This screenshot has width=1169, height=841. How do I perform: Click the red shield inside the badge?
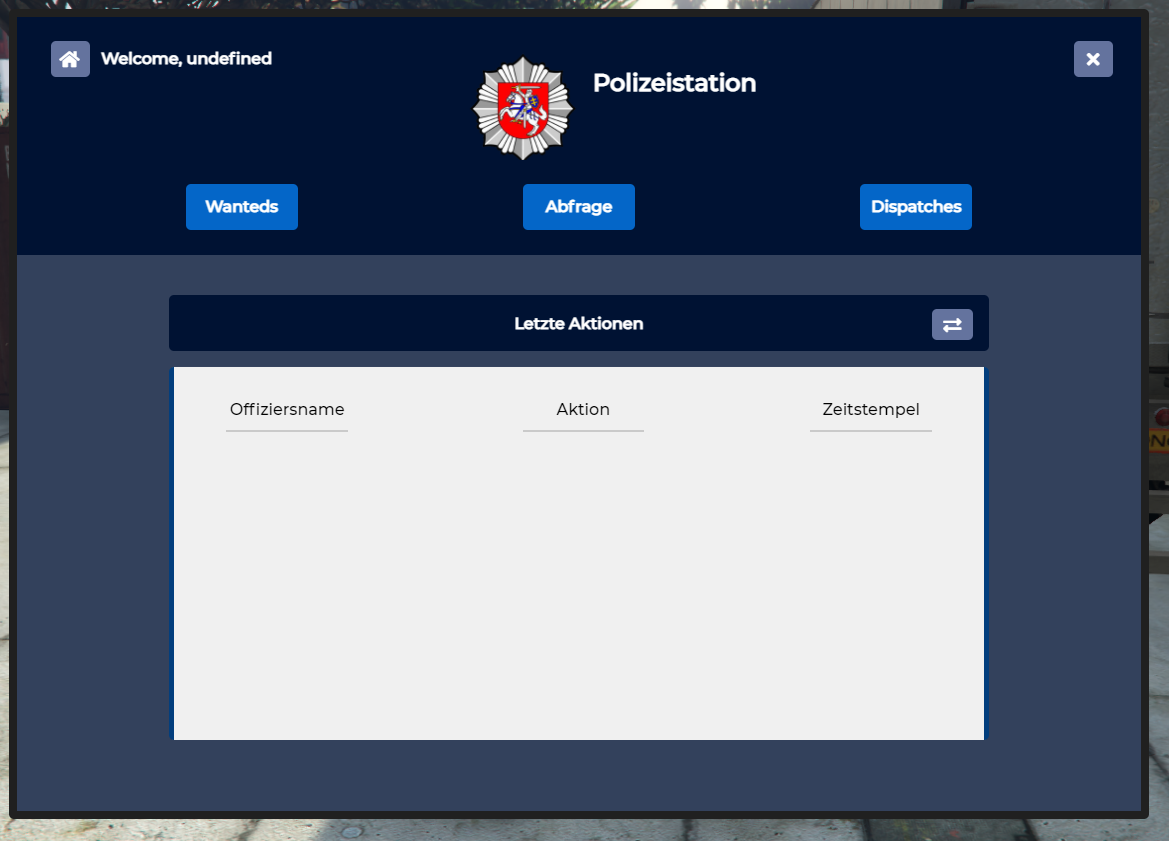[x=521, y=112]
